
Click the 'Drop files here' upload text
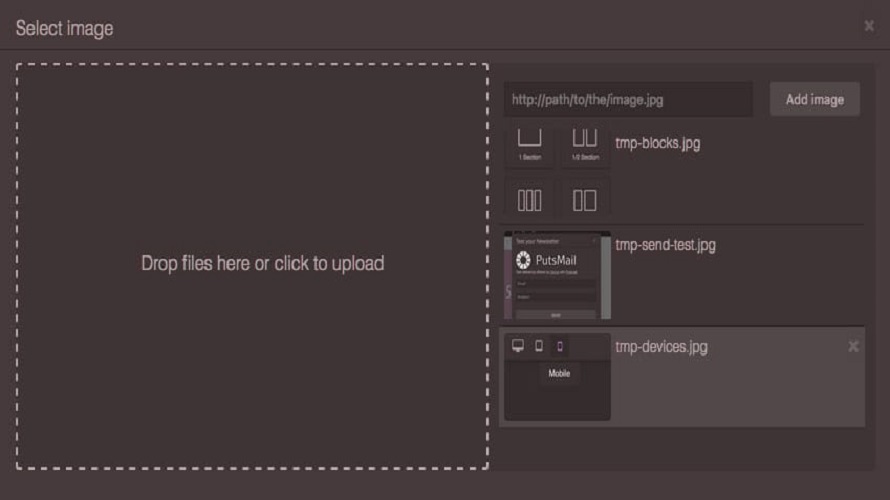tap(262, 264)
